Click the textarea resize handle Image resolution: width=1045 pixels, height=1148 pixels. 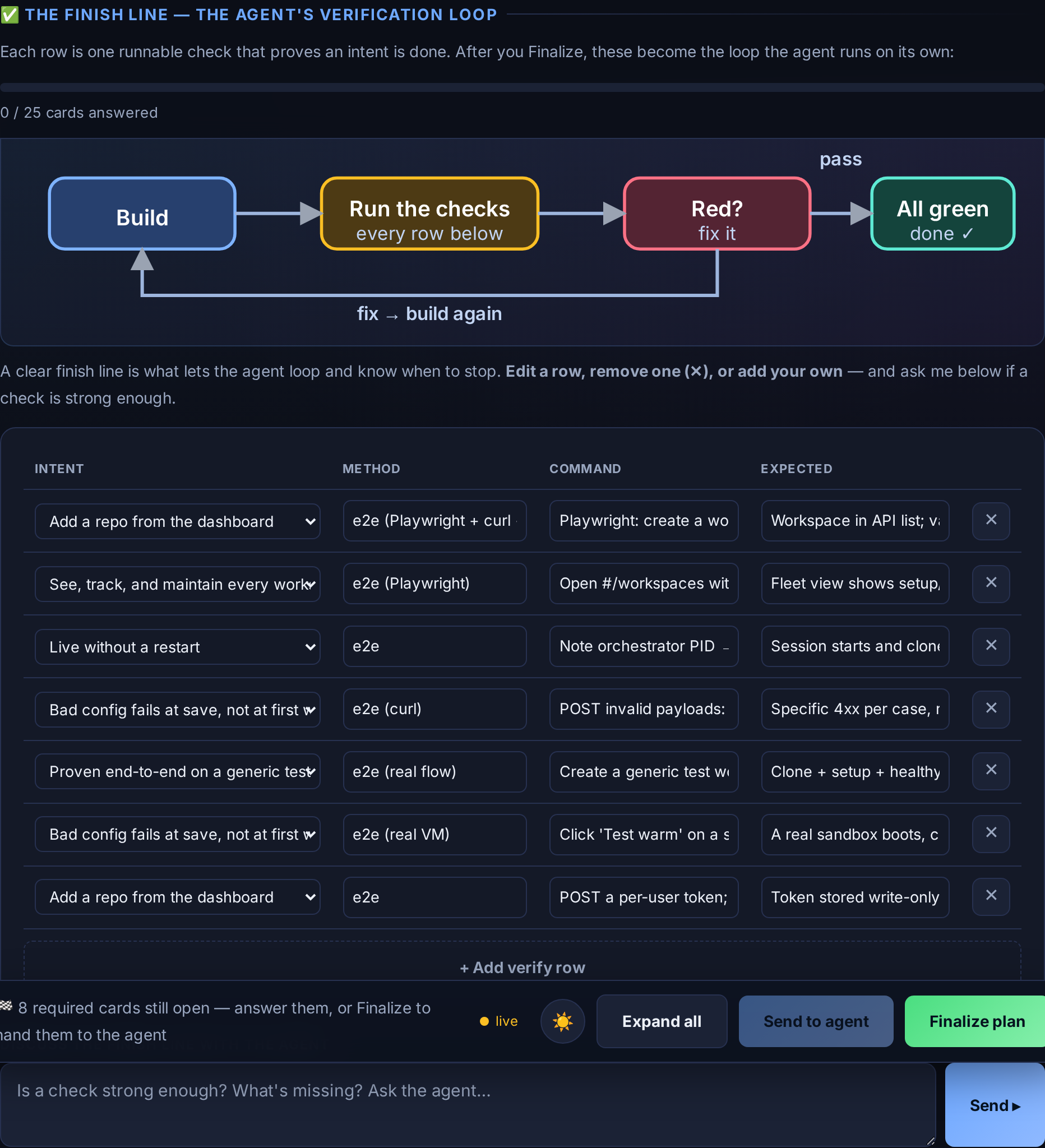(x=930, y=1141)
